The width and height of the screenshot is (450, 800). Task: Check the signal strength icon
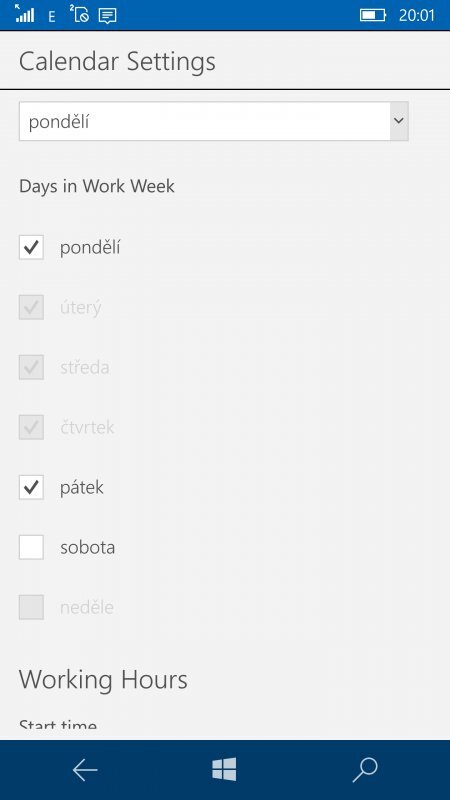tap(24, 14)
